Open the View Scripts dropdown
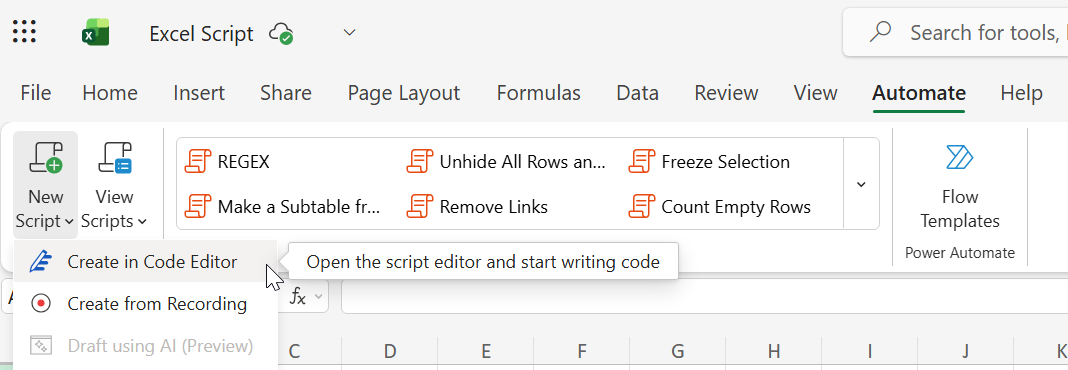The height and width of the screenshot is (370, 1068). tap(114, 184)
